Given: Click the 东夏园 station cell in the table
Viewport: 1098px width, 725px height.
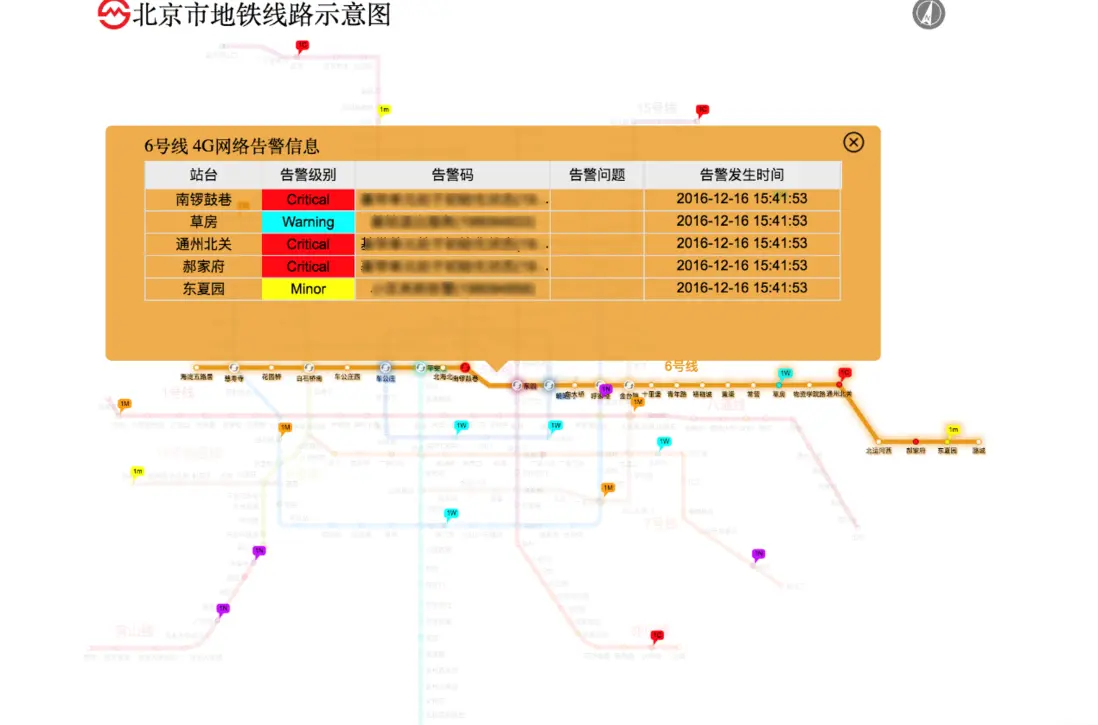Looking at the screenshot, I should click(x=203, y=289).
